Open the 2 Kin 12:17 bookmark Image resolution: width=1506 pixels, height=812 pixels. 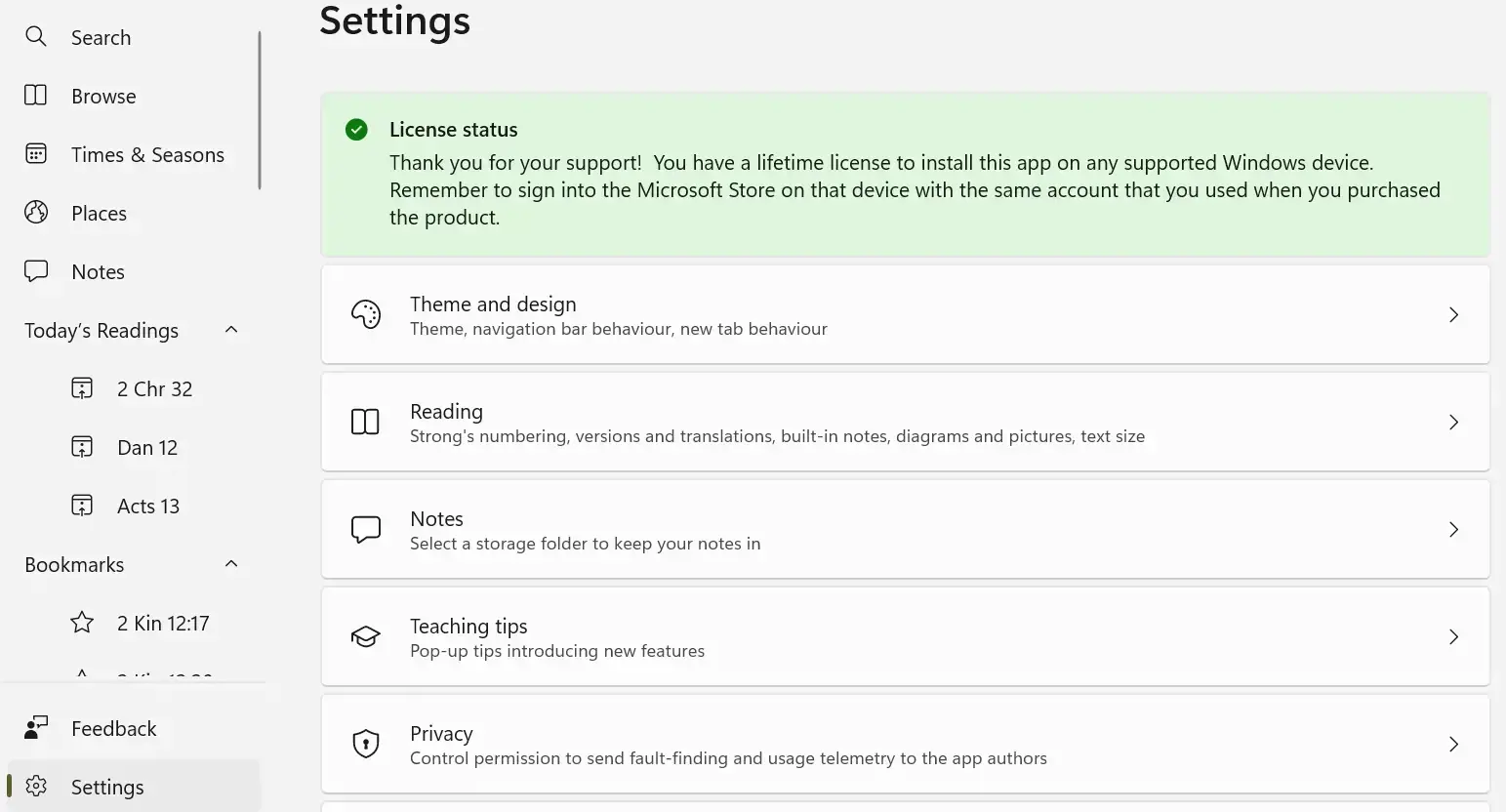pos(163,622)
